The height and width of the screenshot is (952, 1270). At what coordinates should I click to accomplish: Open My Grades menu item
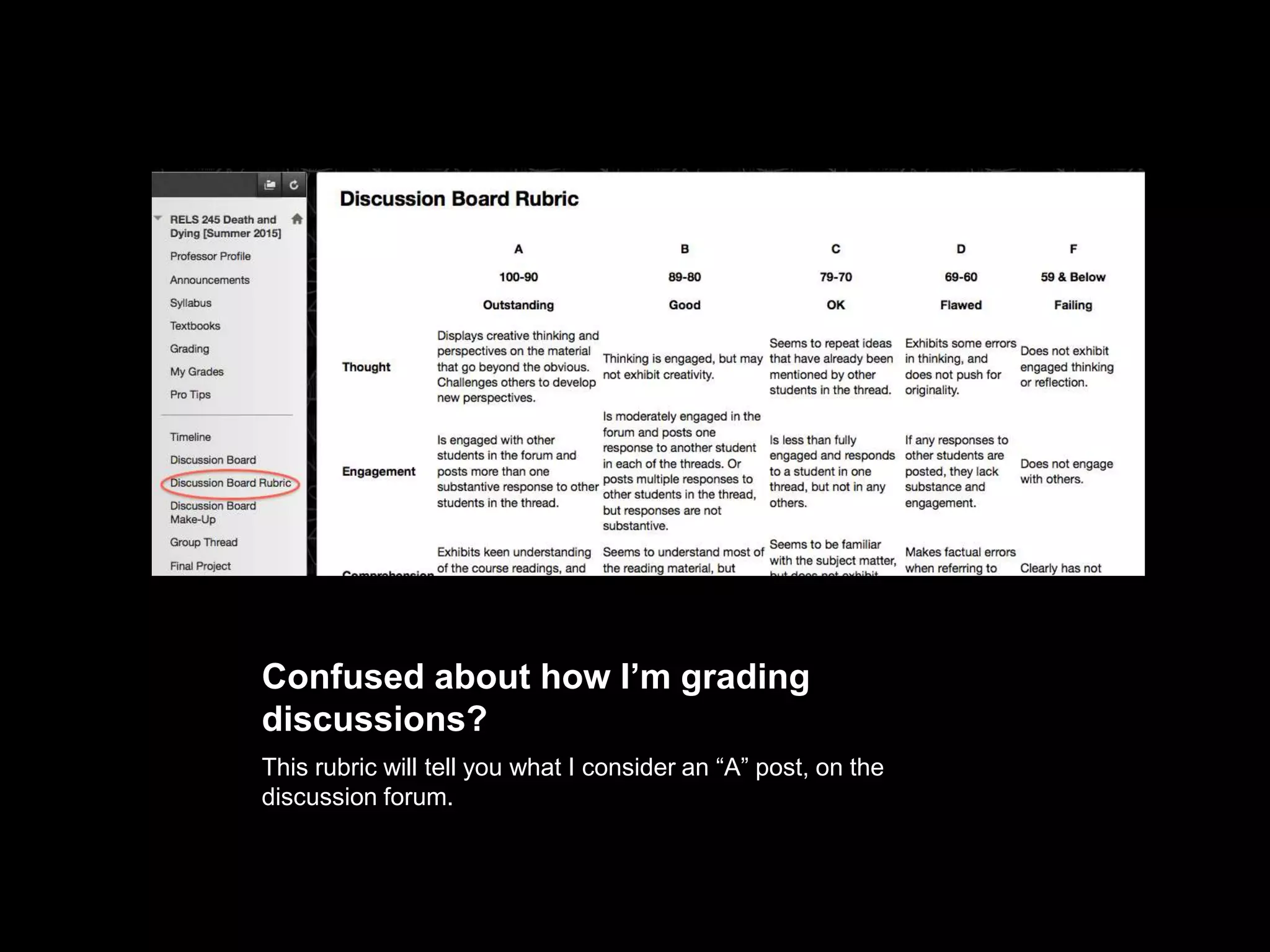(x=197, y=371)
